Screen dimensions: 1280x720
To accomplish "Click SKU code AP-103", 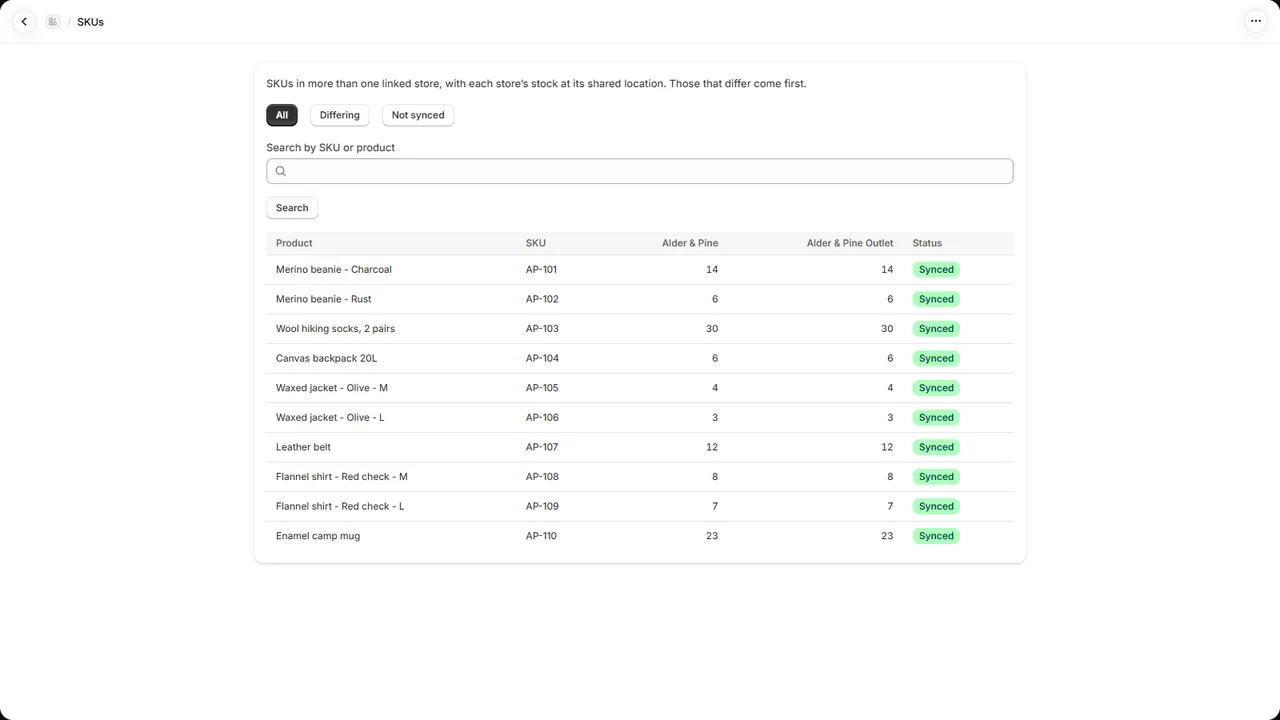I will click(542, 329).
